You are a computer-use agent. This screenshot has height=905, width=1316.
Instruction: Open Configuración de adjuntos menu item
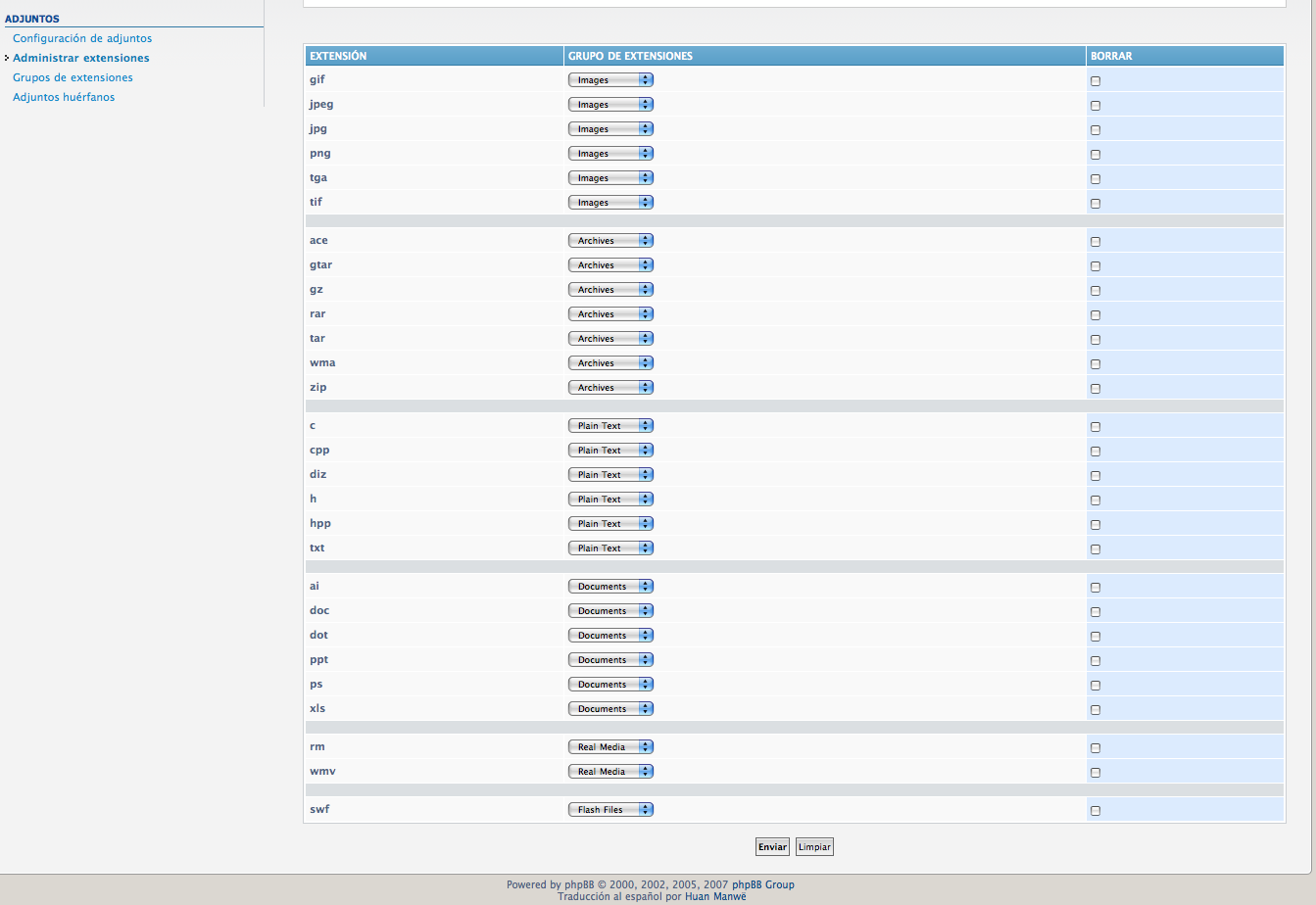82,38
